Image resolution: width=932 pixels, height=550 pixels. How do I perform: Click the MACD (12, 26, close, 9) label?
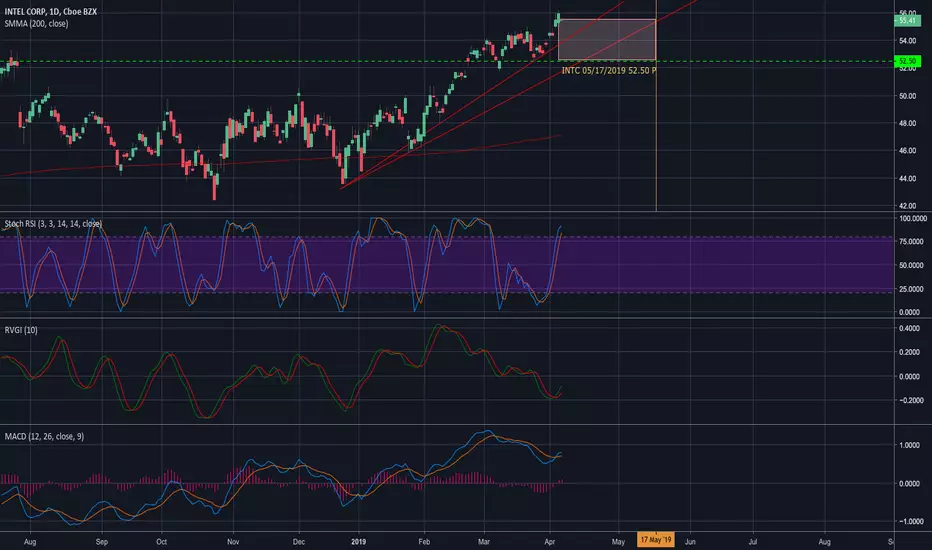click(44, 436)
